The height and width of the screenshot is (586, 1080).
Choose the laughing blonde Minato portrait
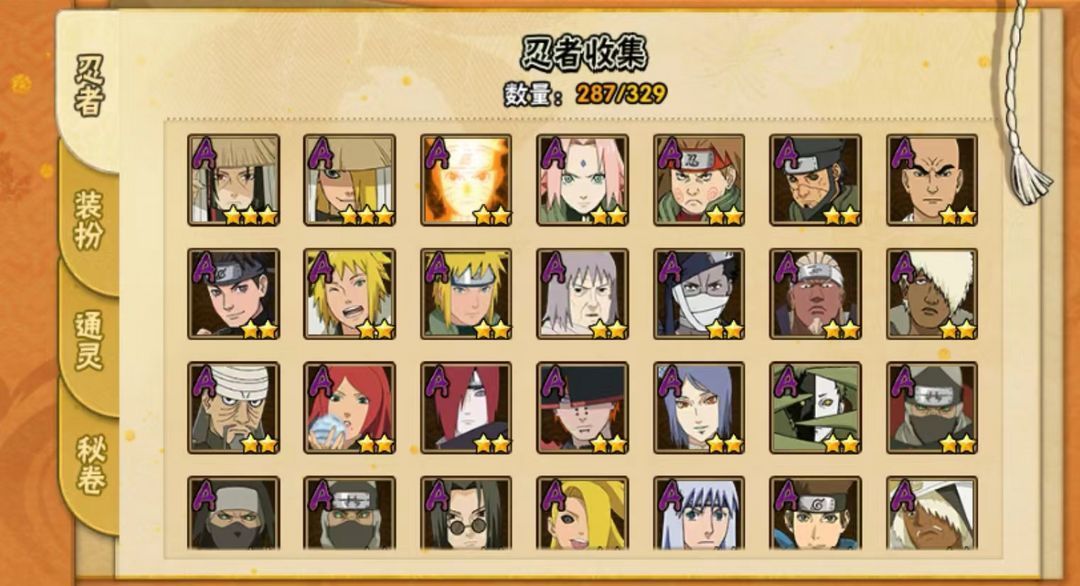click(350, 294)
